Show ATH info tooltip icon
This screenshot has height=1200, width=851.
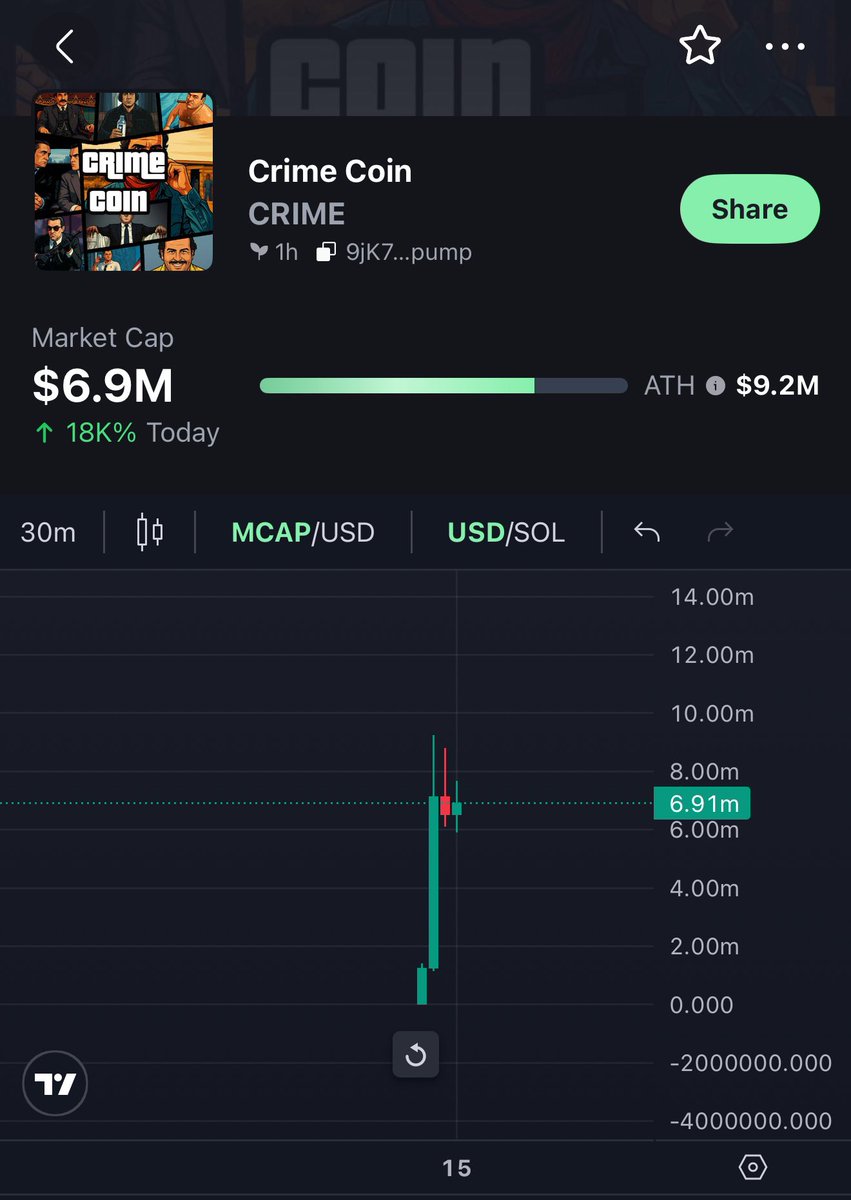tap(715, 386)
